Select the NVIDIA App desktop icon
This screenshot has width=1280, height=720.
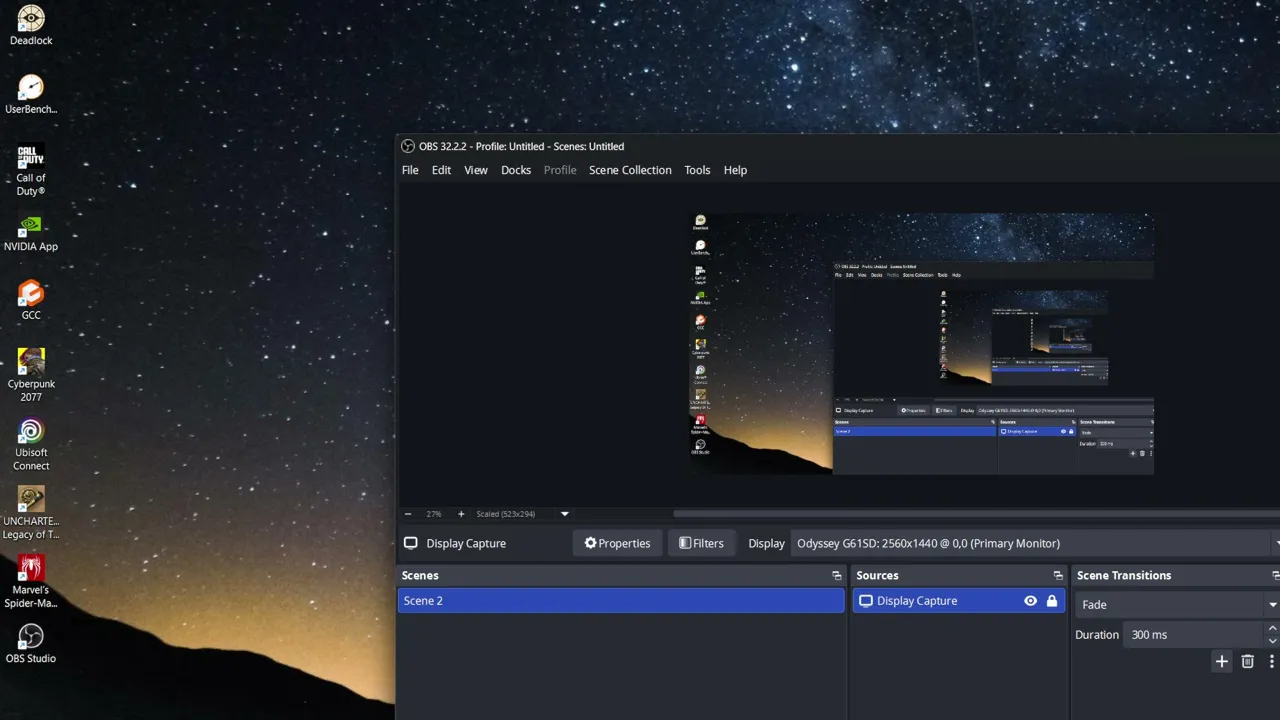31,233
